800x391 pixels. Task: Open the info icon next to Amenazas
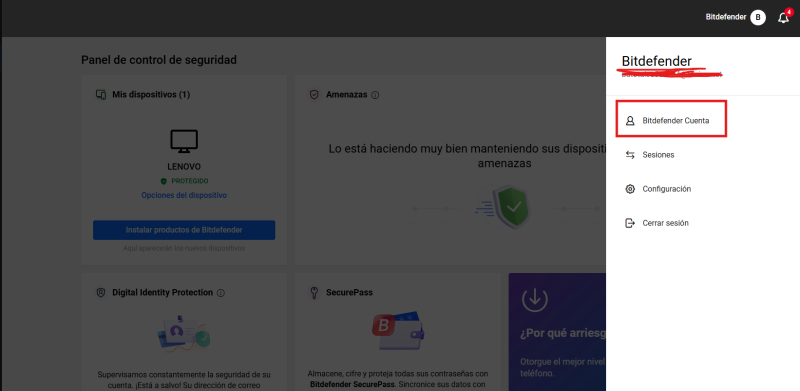click(x=375, y=95)
